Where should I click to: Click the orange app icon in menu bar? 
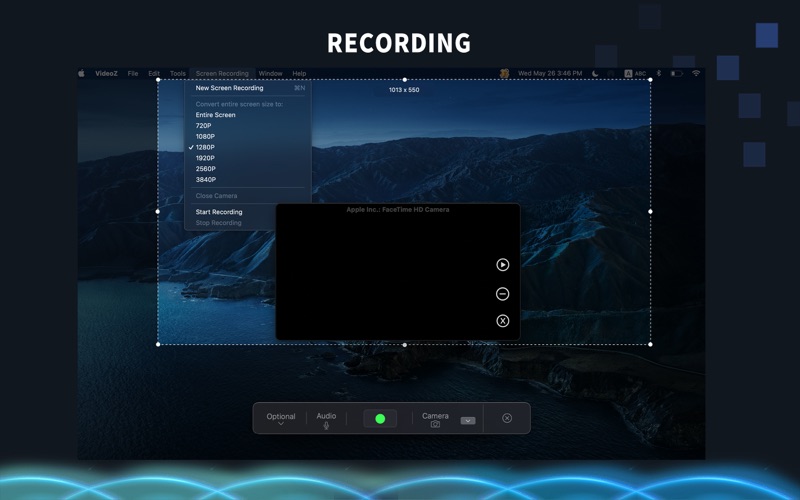pyautogui.click(x=504, y=73)
